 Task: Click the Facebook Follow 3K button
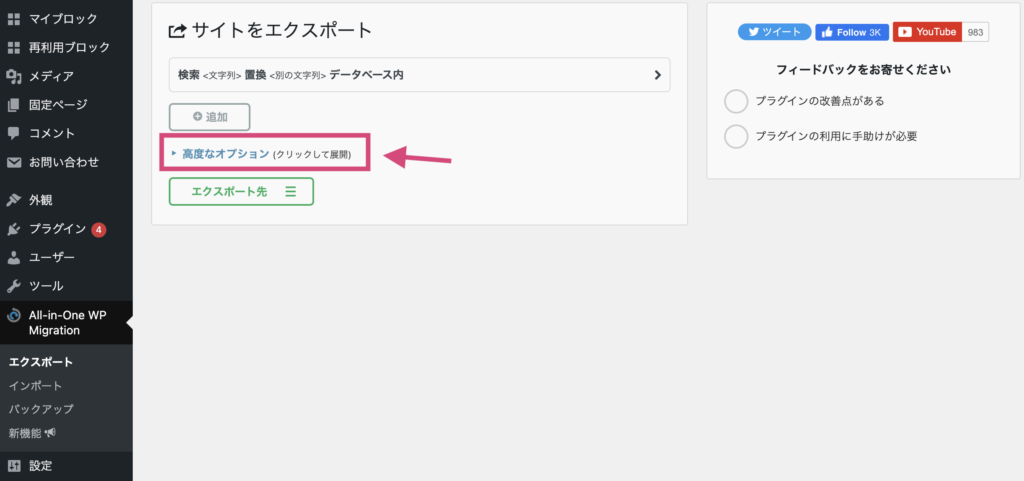click(x=852, y=32)
